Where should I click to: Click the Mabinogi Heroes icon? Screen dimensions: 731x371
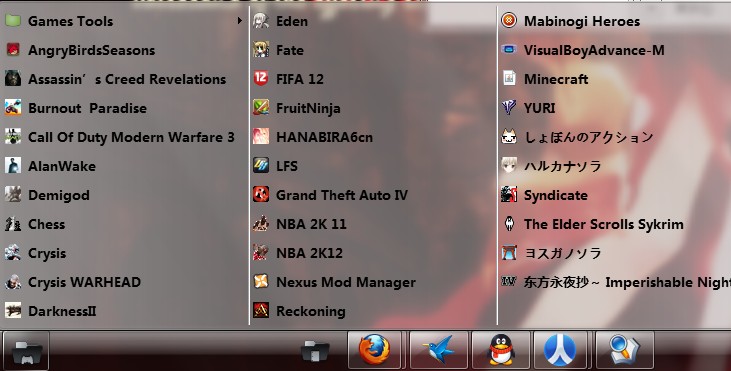509,21
